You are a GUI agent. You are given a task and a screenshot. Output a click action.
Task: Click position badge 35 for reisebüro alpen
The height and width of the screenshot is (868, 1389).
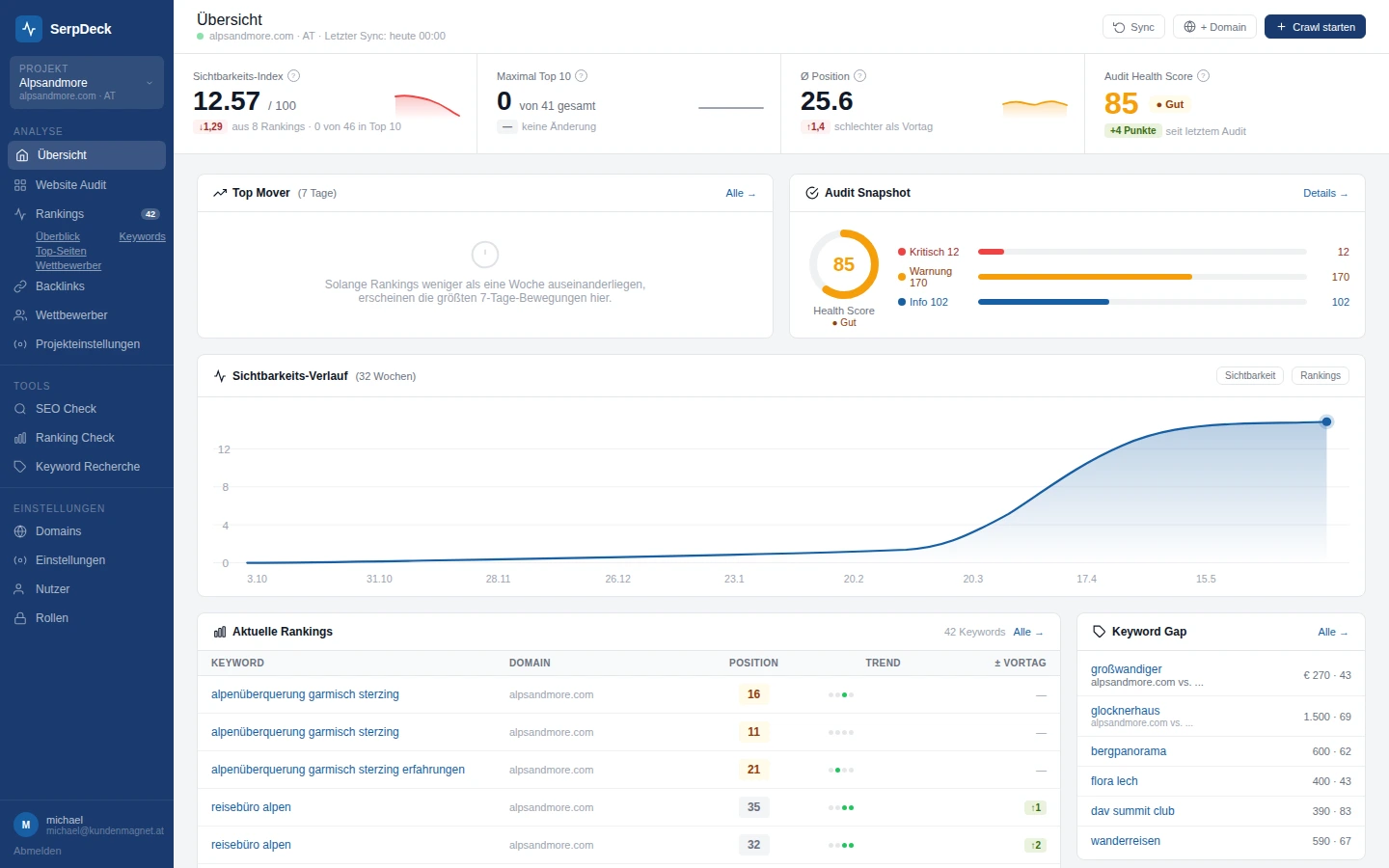(753, 807)
